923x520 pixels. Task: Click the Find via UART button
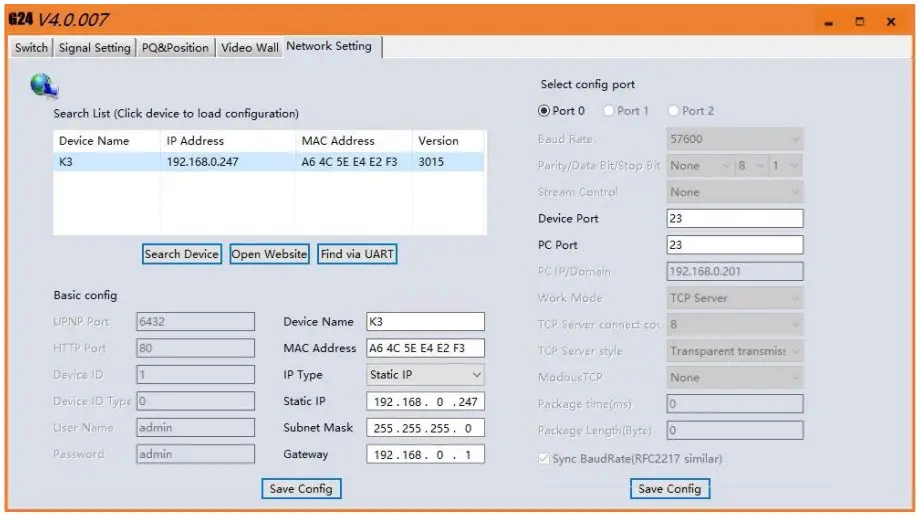(x=357, y=254)
